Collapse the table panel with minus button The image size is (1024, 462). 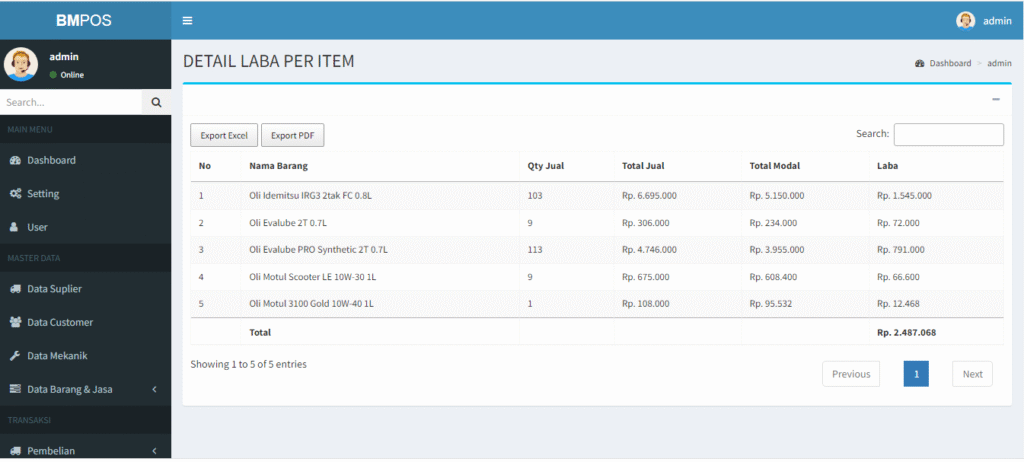click(x=995, y=99)
